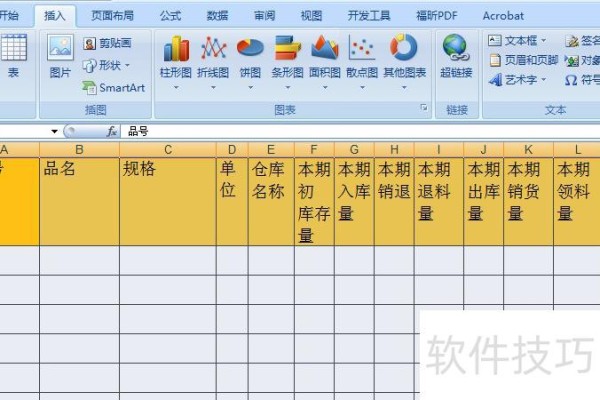The height and width of the screenshot is (400, 600).
Task: Expand dropdown arrow under 饼图
Action: click(x=250, y=88)
